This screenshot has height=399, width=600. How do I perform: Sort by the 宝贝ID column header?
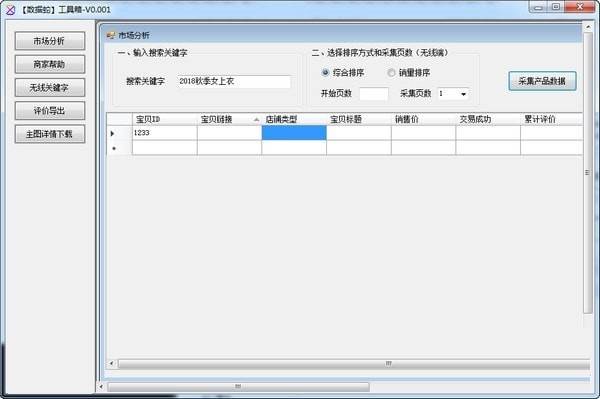pyautogui.click(x=165, y=119)
